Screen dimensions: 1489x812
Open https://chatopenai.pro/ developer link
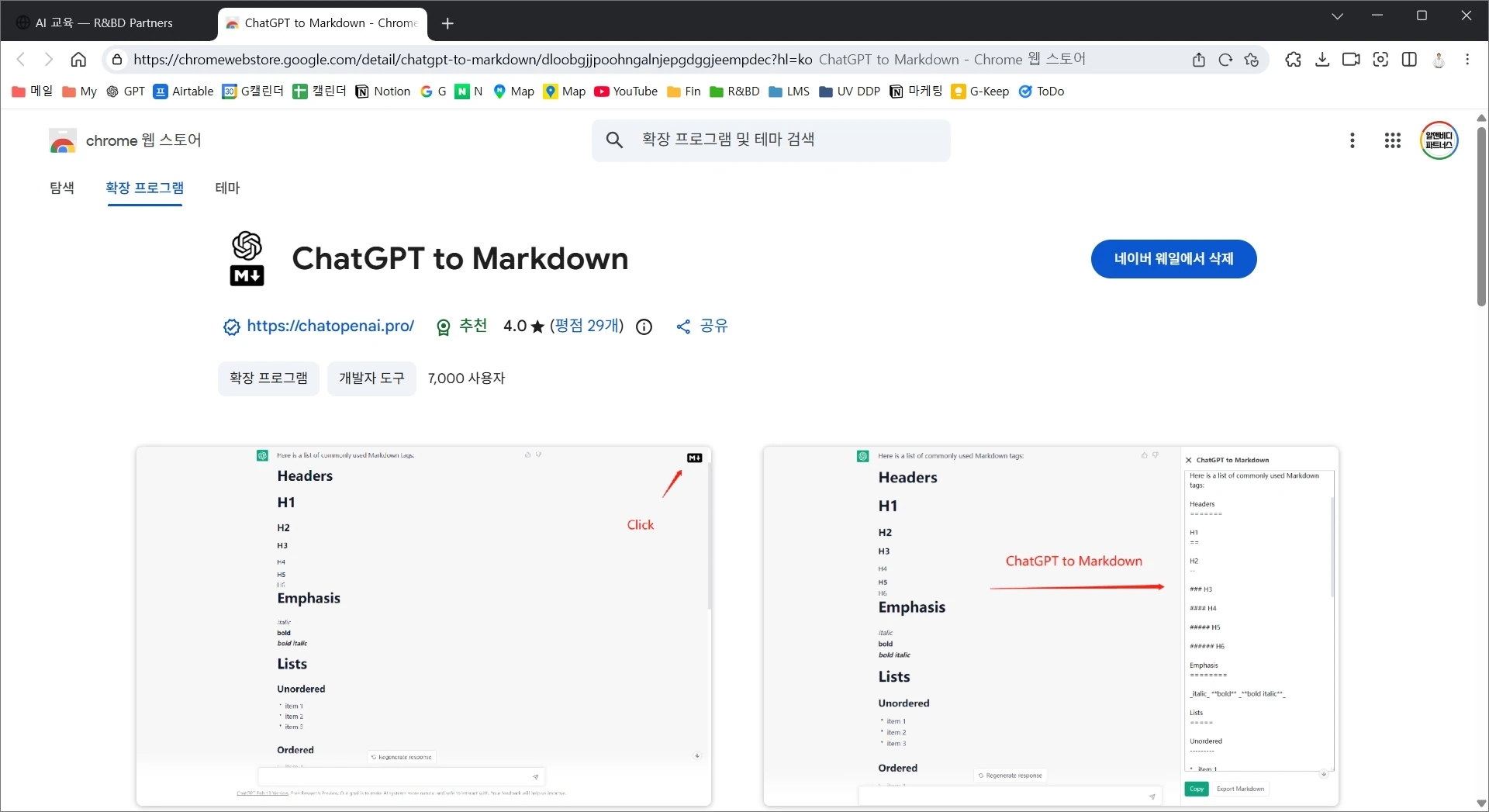(330, 327)
